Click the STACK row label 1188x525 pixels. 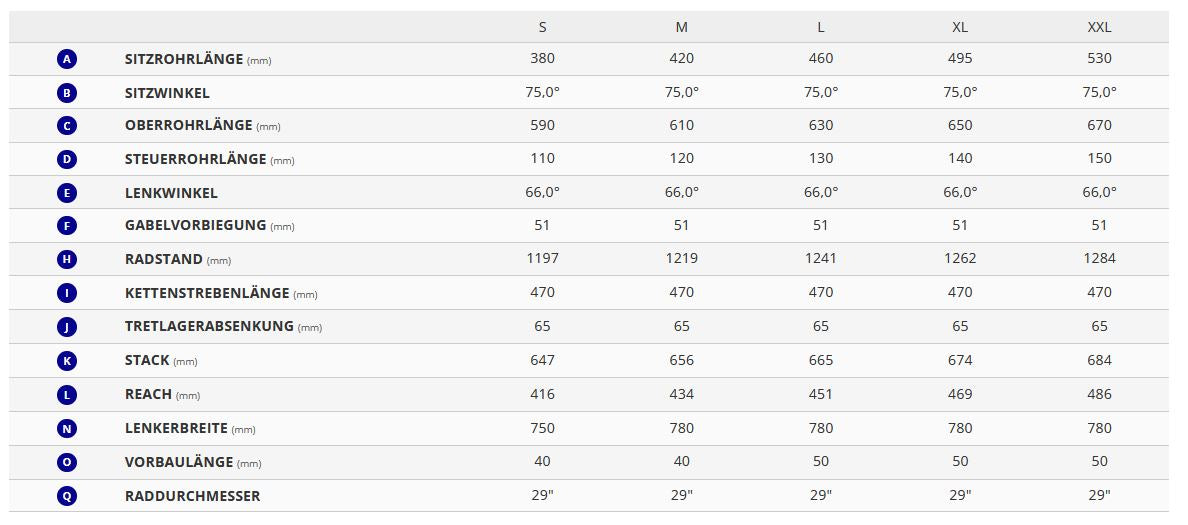click(148, 361)
